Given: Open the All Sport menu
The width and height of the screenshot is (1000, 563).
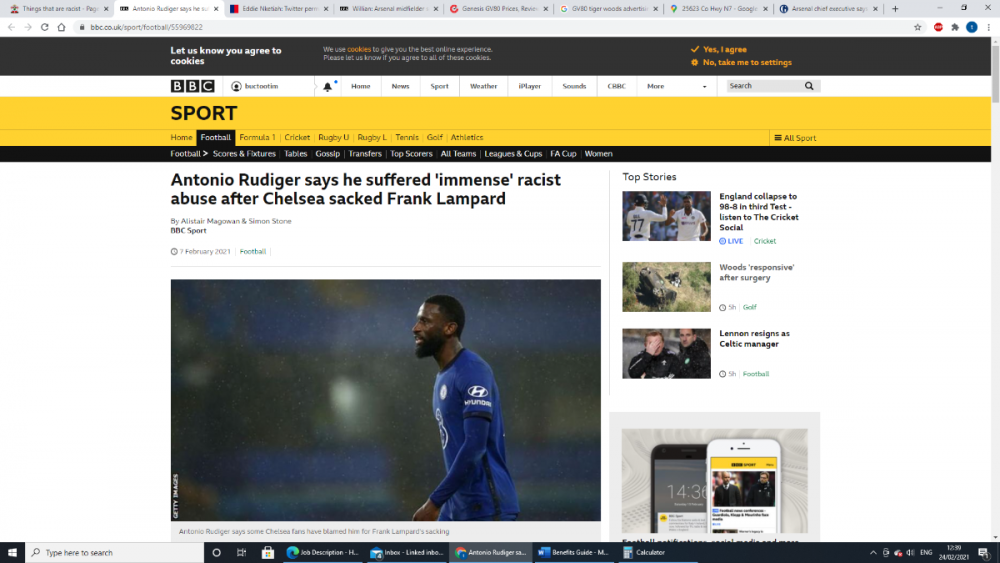Looking at the screenshot, I should [795, 138].
